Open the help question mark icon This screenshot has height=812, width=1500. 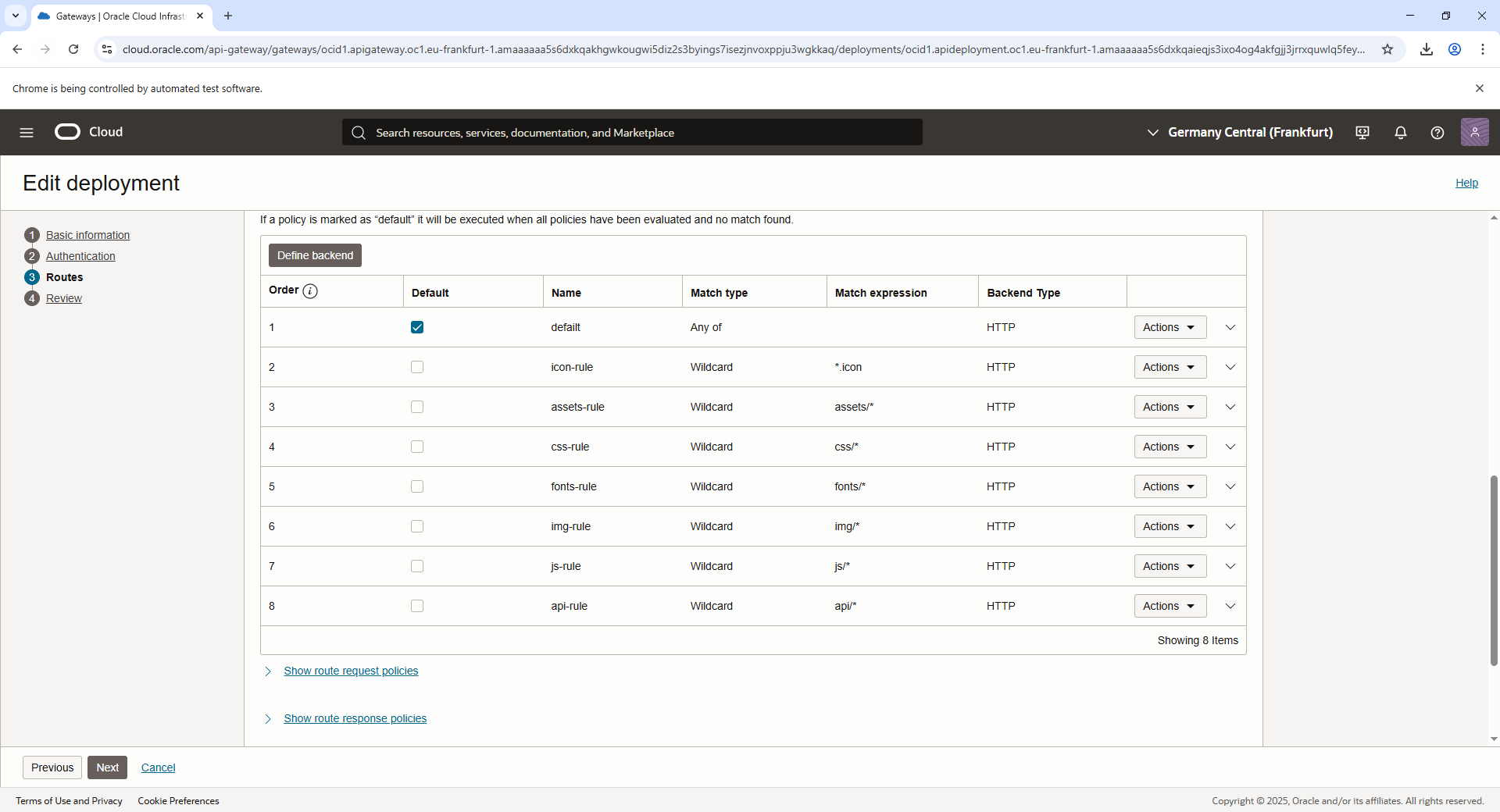click(x=1437, y=133)
